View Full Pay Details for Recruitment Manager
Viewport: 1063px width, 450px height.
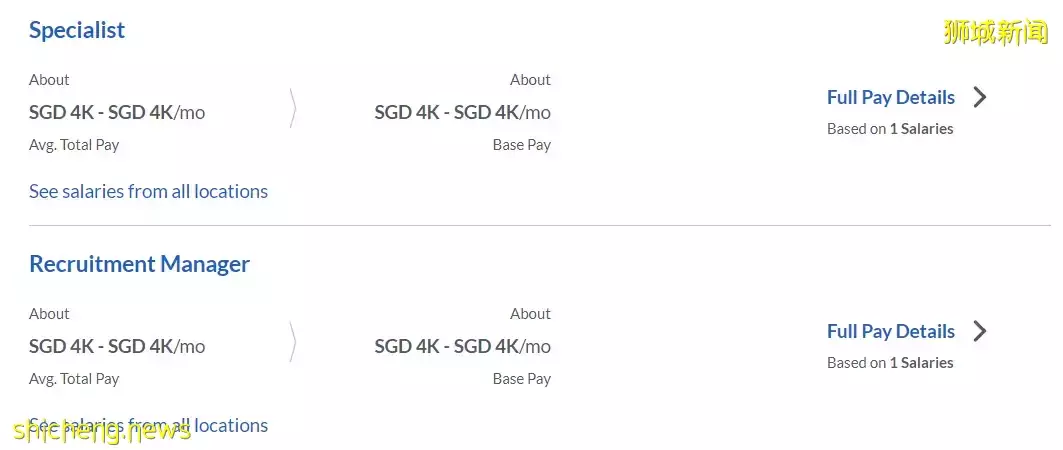click(890, 331)
